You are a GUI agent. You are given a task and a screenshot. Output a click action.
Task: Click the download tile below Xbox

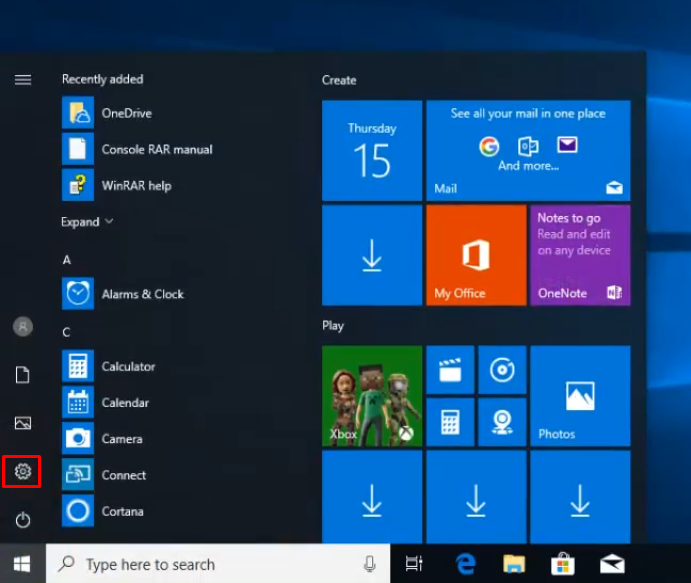pos(372,497)
